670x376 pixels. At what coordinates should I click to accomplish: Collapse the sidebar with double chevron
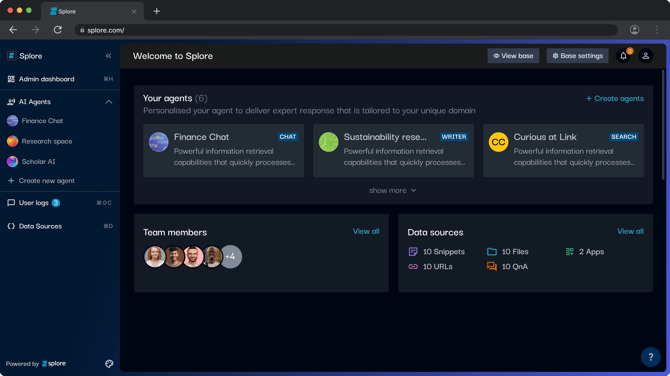pos(109,56)
